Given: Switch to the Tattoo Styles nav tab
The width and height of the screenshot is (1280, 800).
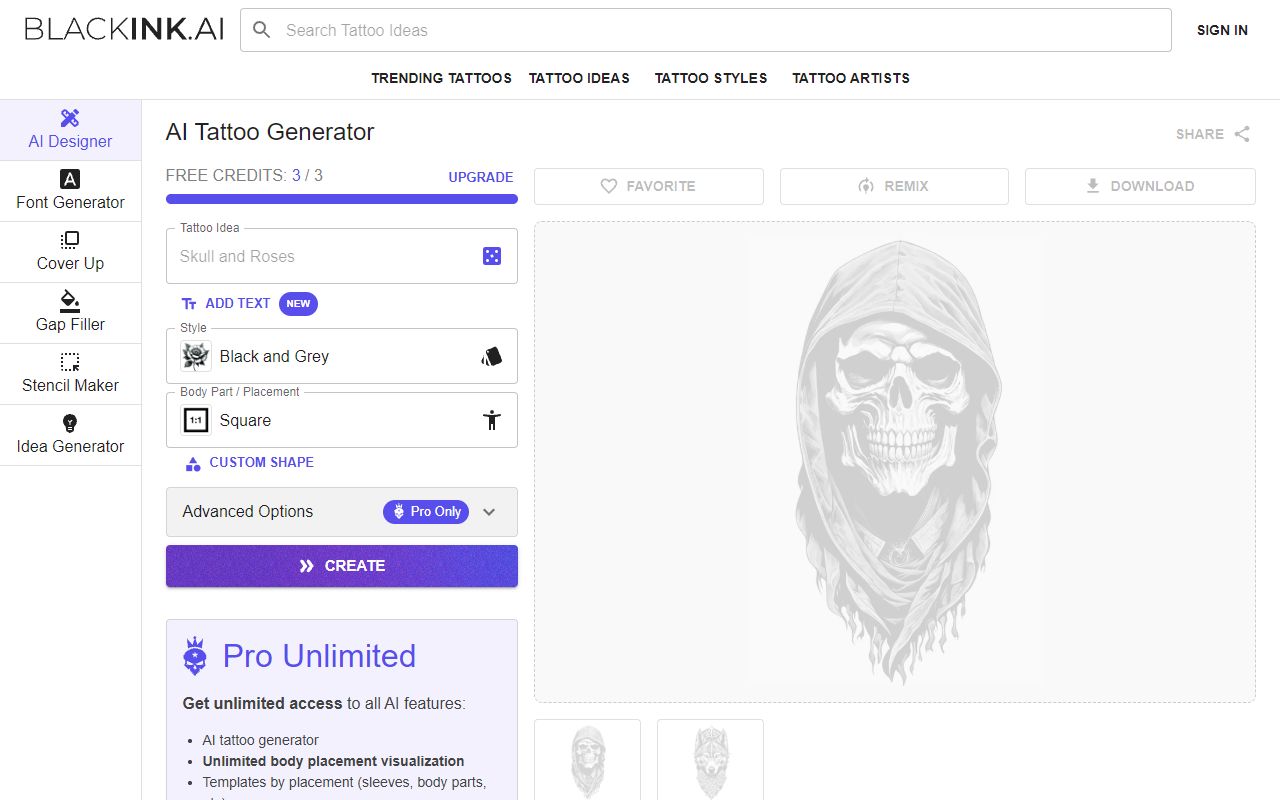Looking at the screenshot, I should click(711, 78).
